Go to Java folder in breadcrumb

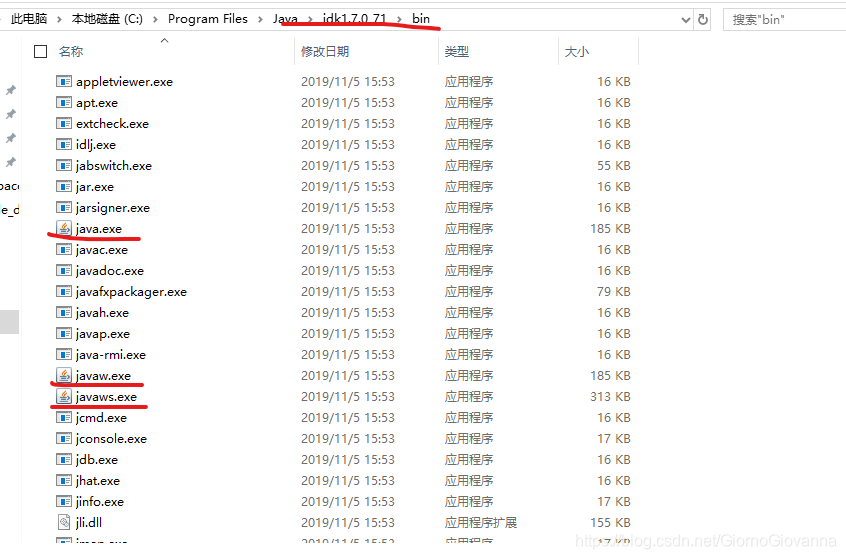(x=285, y=19)
